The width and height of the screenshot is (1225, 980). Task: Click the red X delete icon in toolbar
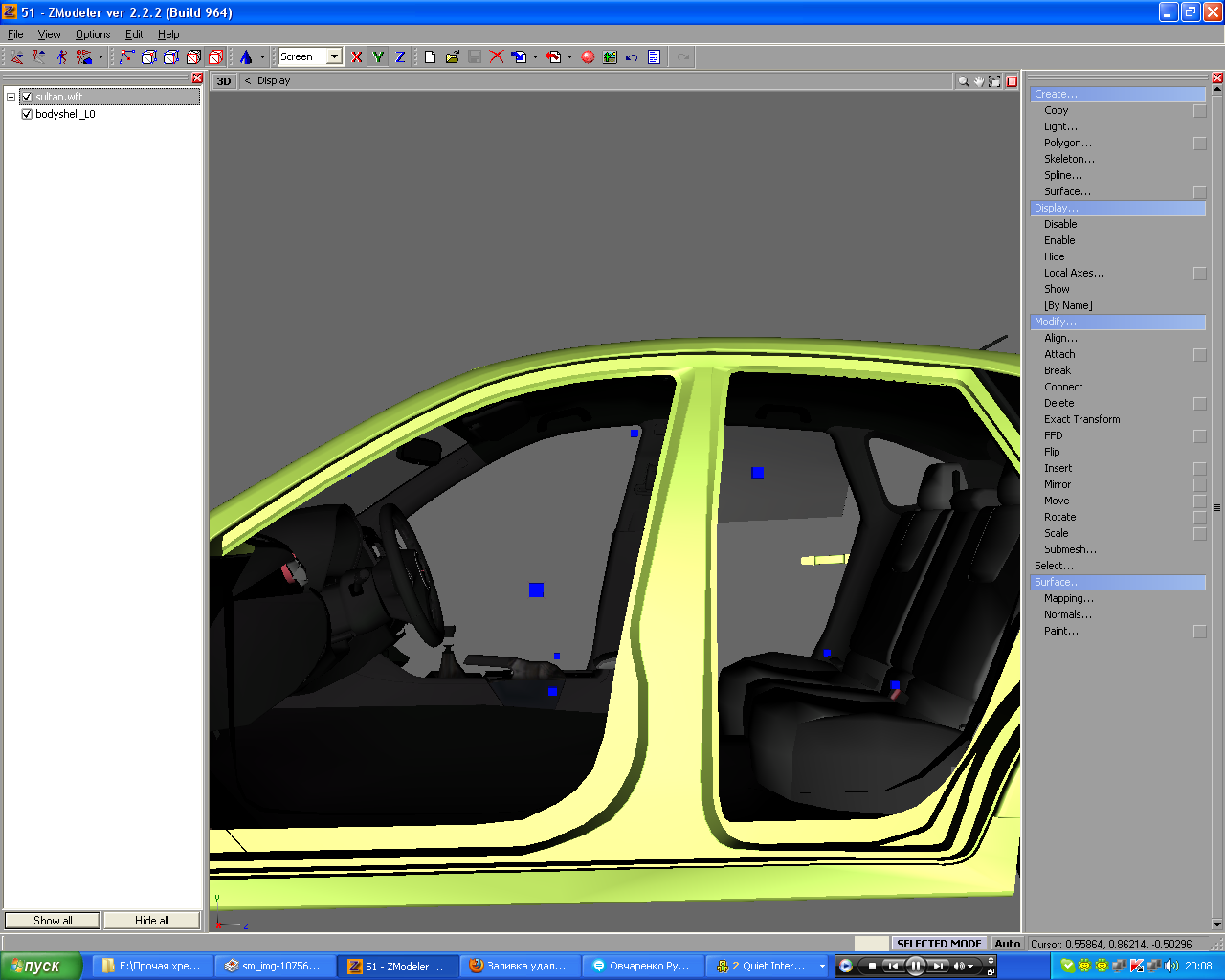pos(497,57)
